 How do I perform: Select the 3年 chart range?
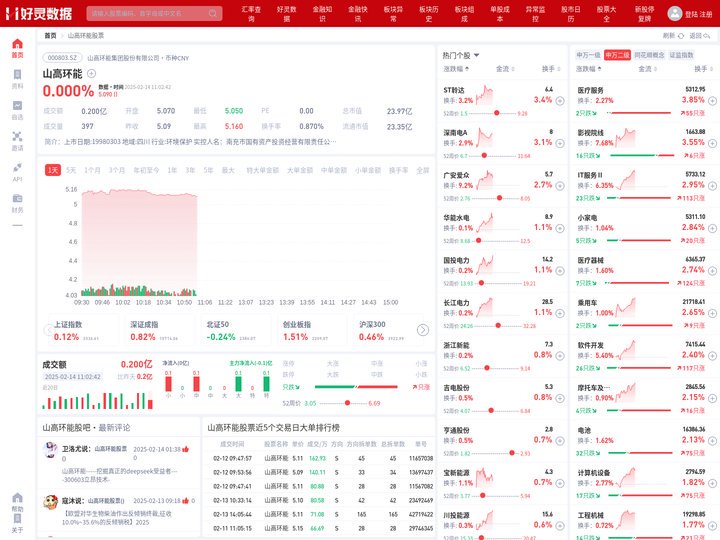coord(190,170)
